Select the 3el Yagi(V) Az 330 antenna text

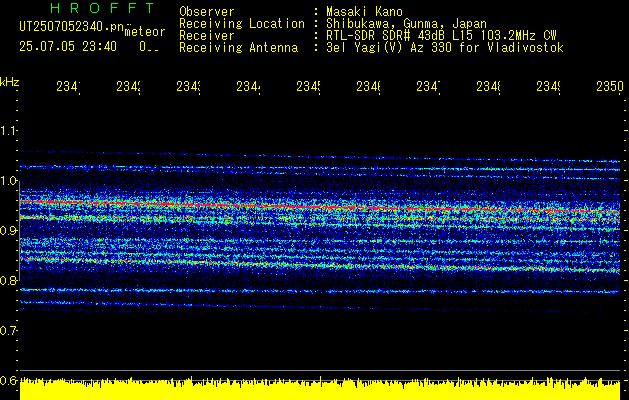coord(445,48)
